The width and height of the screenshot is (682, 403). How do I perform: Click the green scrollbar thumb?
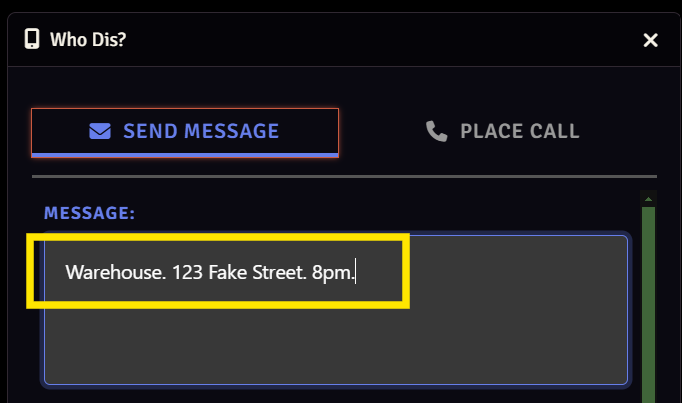pos(648,300)
